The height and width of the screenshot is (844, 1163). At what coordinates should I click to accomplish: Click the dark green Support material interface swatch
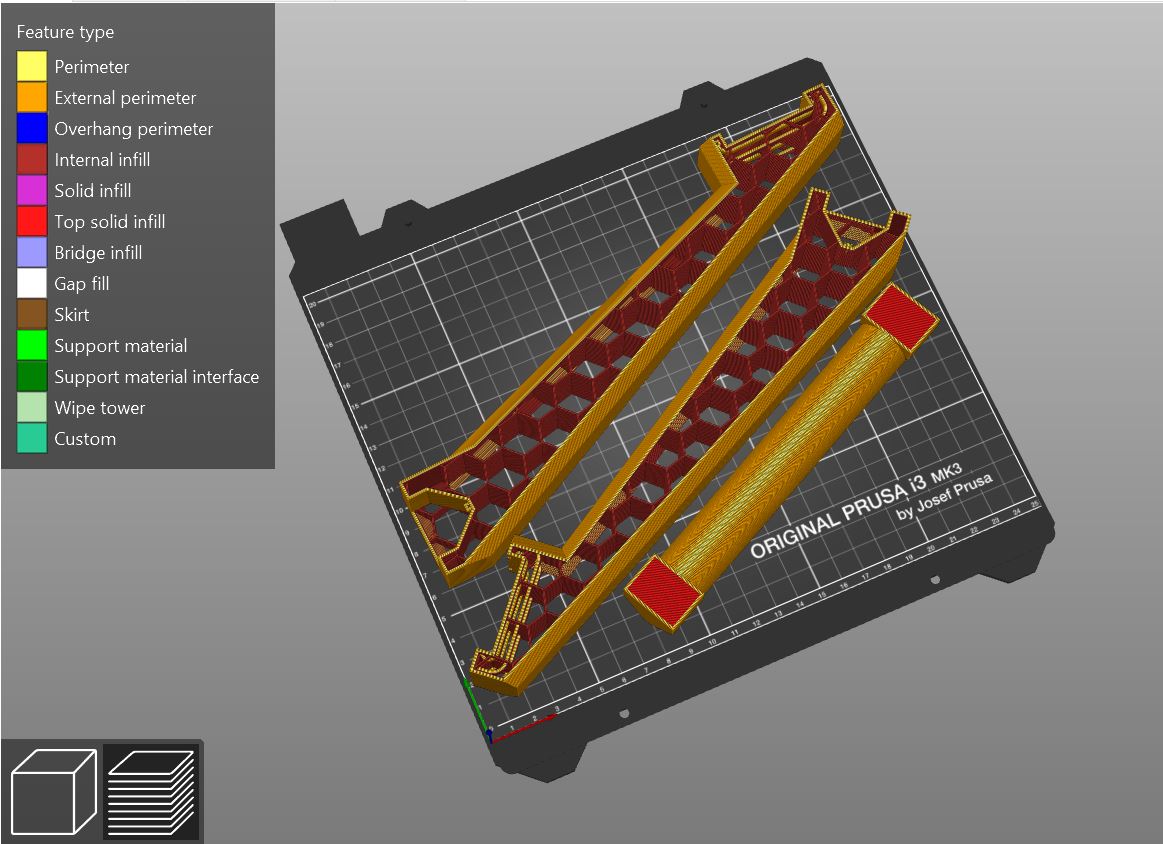[32, 377]
